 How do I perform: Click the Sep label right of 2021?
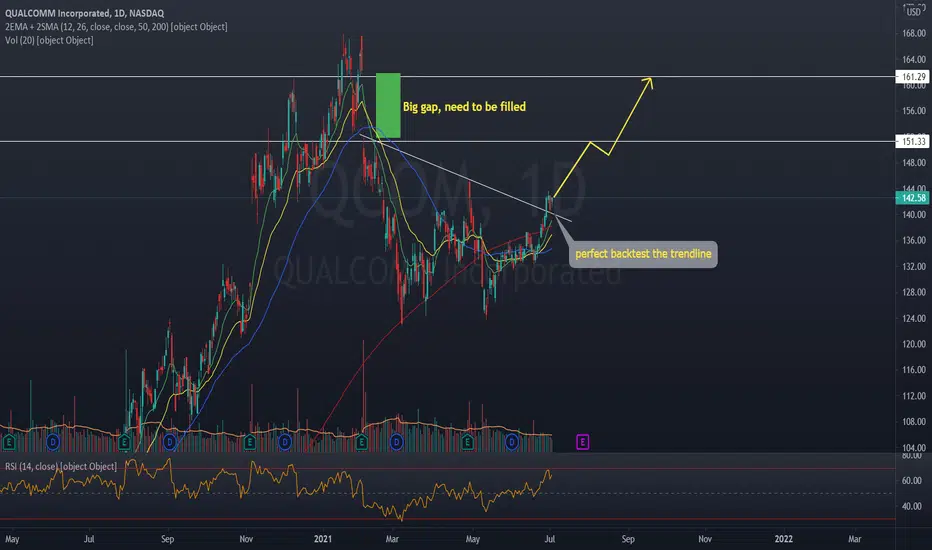[x=628, y=539]
